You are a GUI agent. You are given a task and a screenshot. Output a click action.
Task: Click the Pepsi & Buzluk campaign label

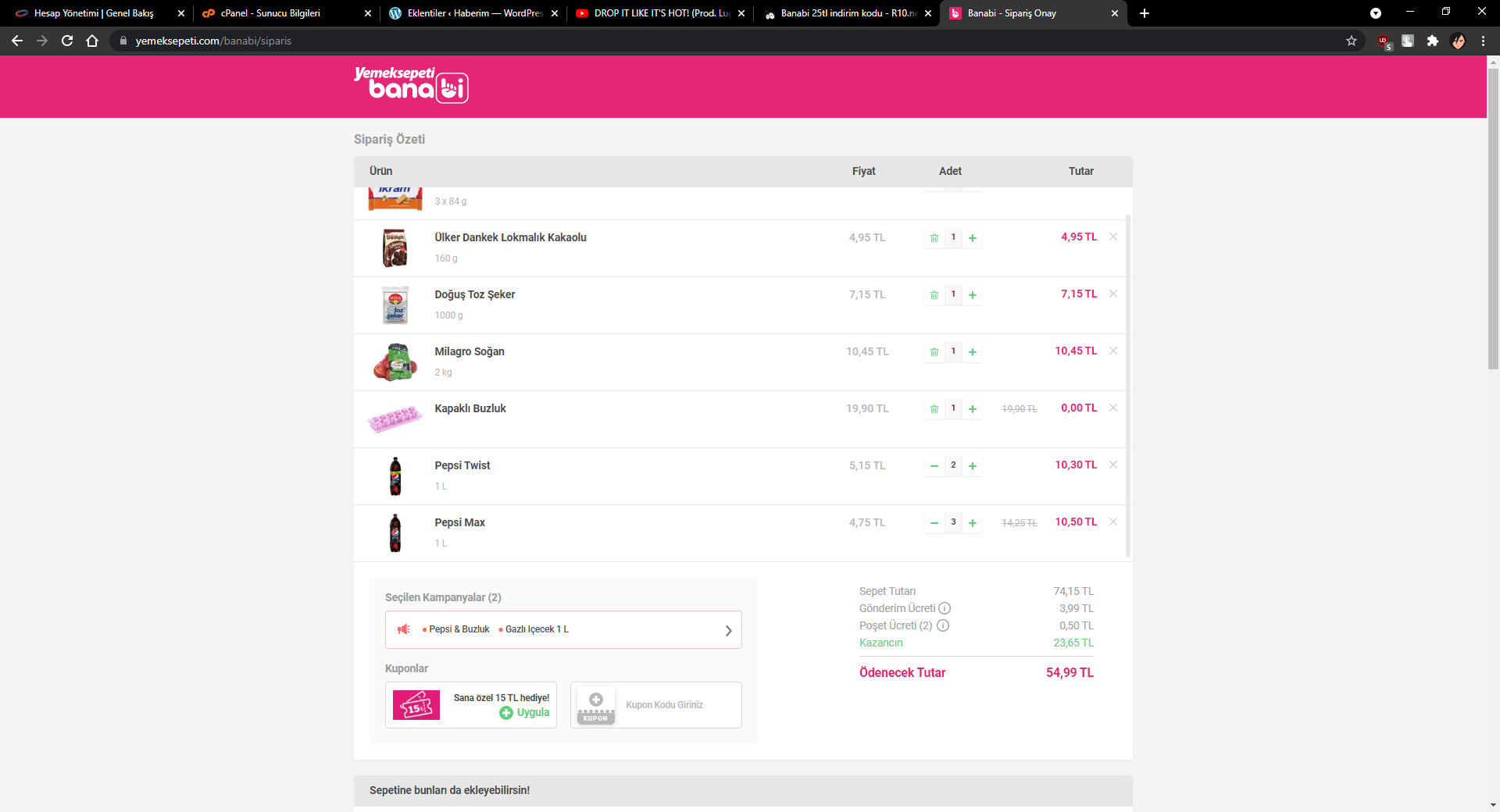click(459, 629)
